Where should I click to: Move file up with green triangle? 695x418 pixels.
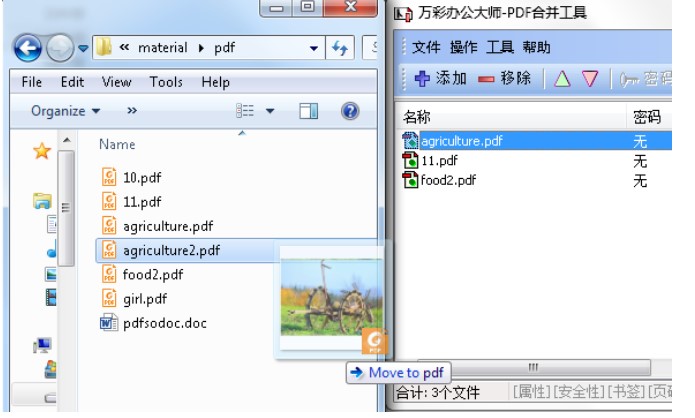tap(562, 79)
